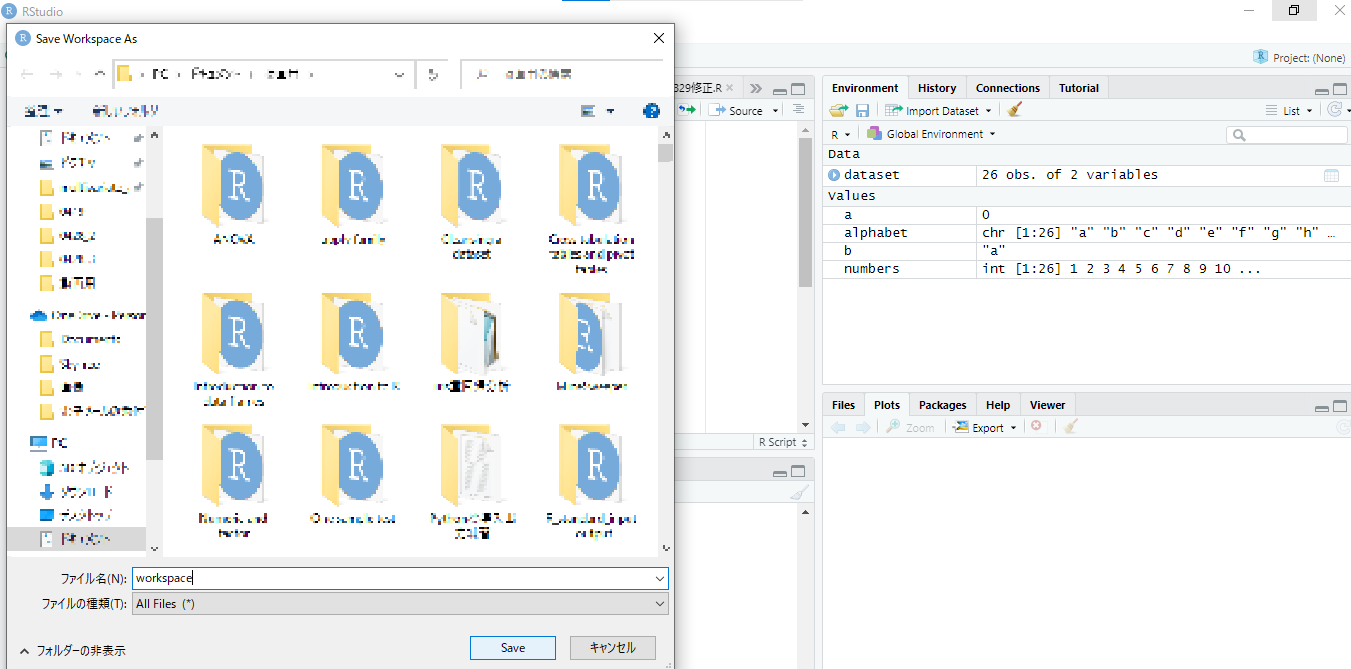Click the back arrow in the save dialog

tap(27, 74)
